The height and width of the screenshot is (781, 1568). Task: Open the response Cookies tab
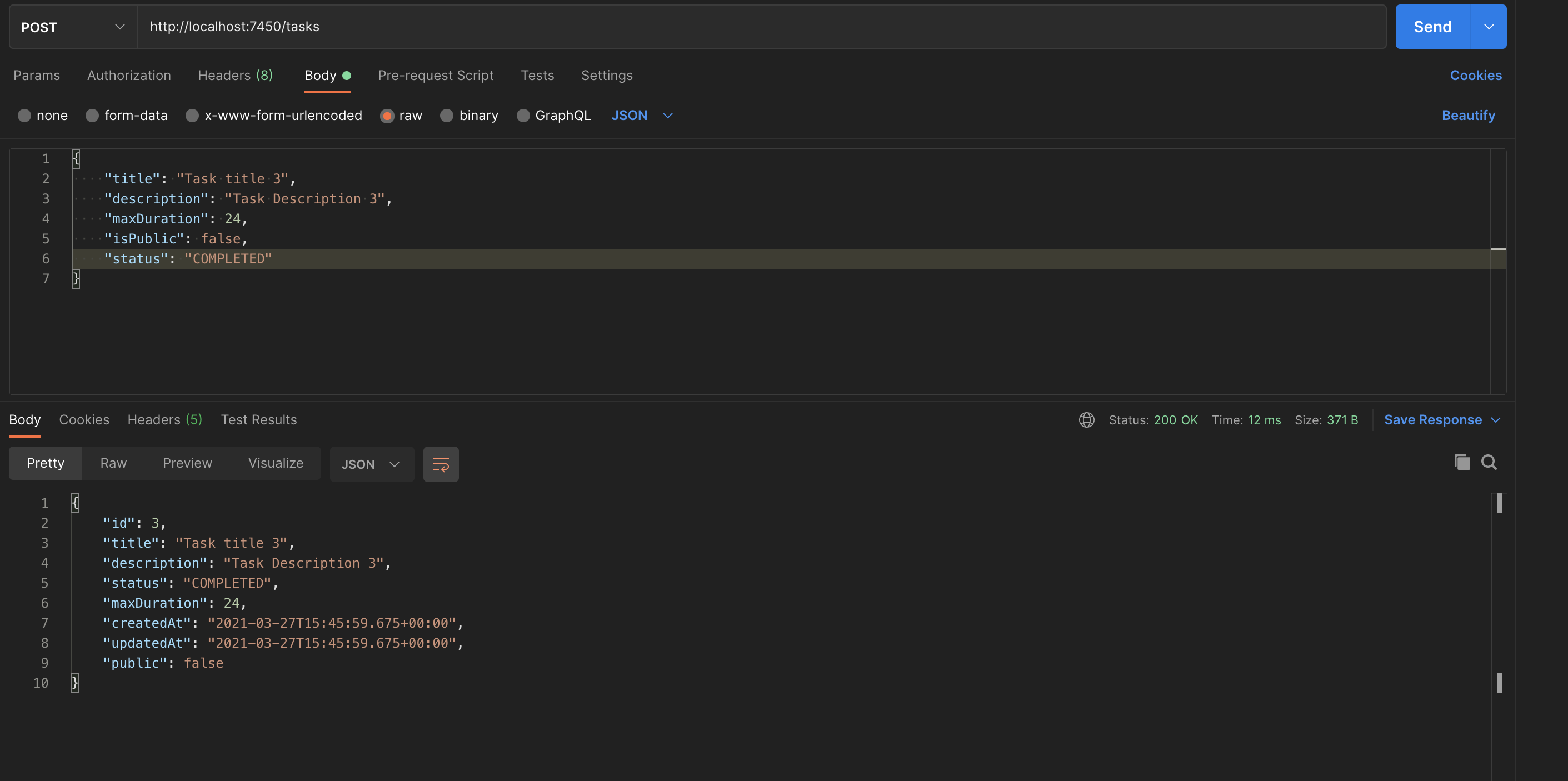pos(84,420)
